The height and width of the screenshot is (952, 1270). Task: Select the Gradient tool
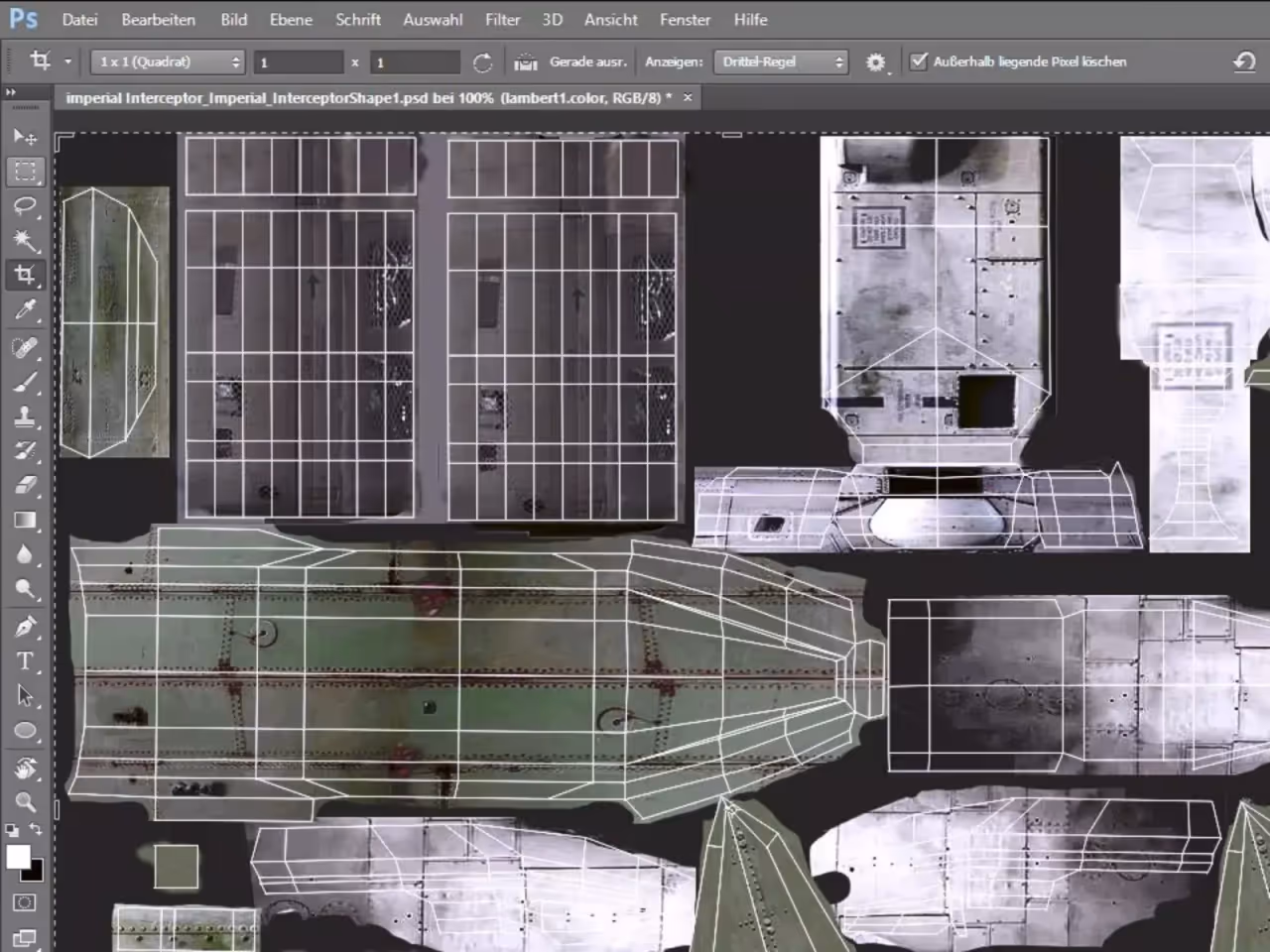[x=25, y=521]
